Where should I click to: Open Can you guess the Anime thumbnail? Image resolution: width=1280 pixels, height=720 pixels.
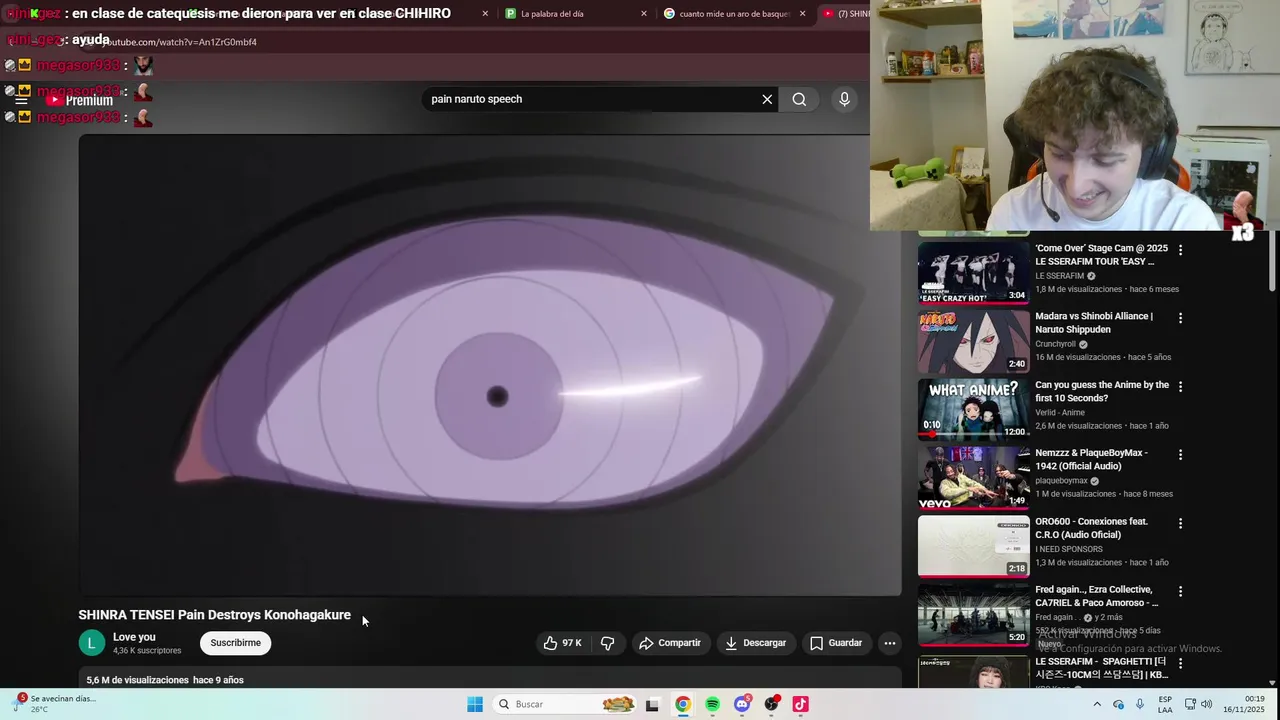tap(973, 409)
